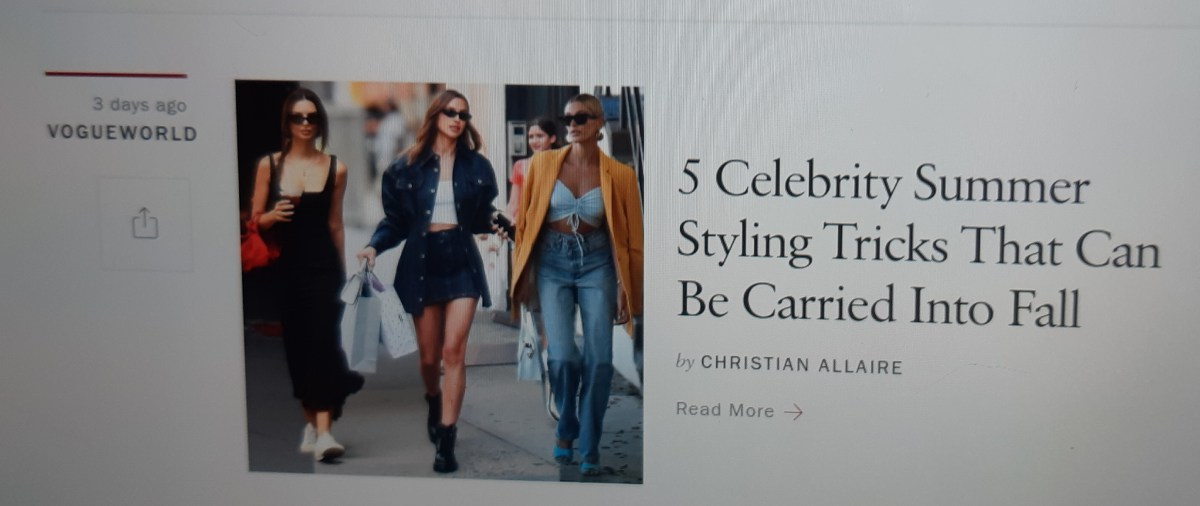Click the arrow icon beside Read More
Viewport: 1200px width, 506px height.
(x=794, y=411)
